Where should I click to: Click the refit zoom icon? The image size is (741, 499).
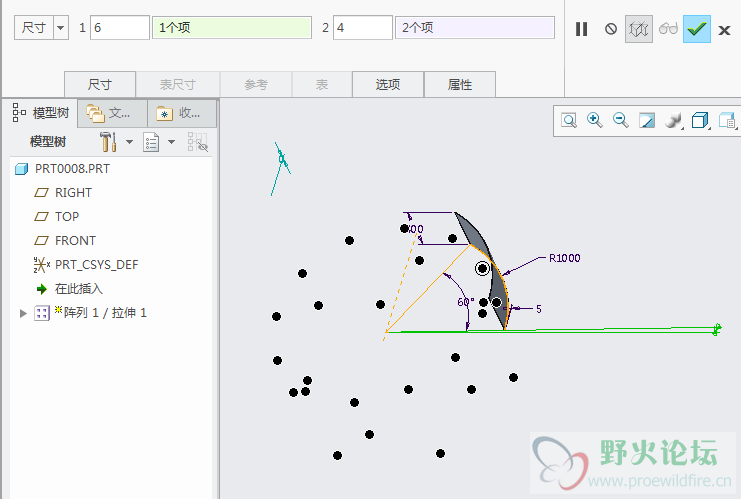pos(569,120)
